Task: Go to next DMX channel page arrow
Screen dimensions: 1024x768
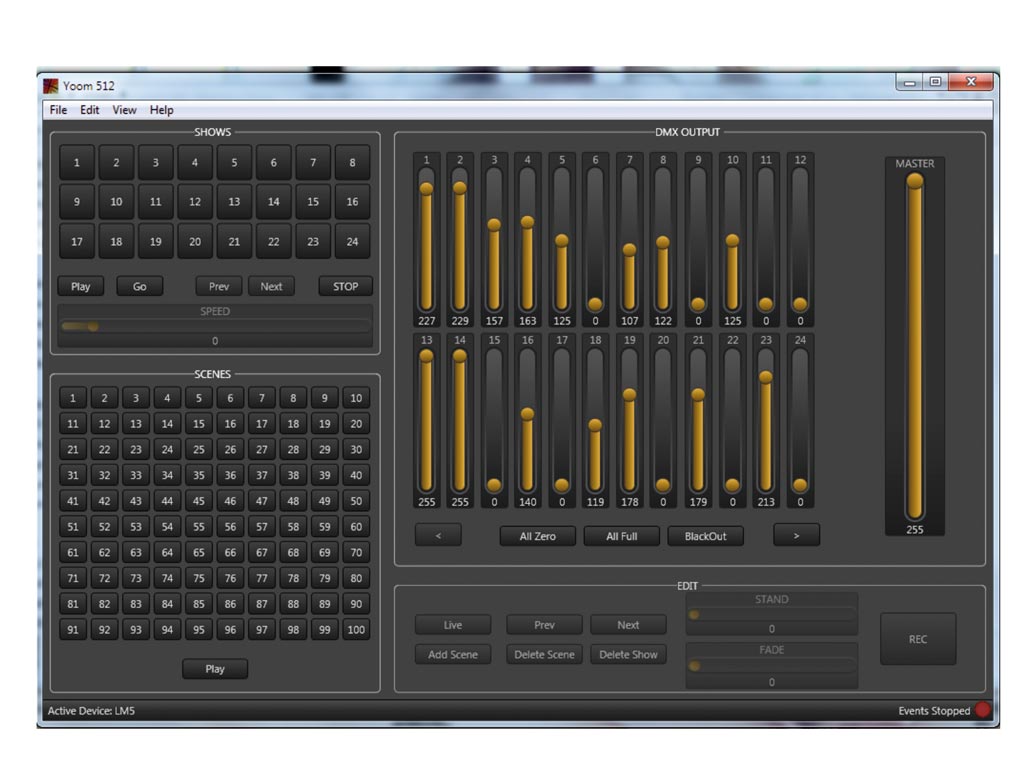Action: 796,535
